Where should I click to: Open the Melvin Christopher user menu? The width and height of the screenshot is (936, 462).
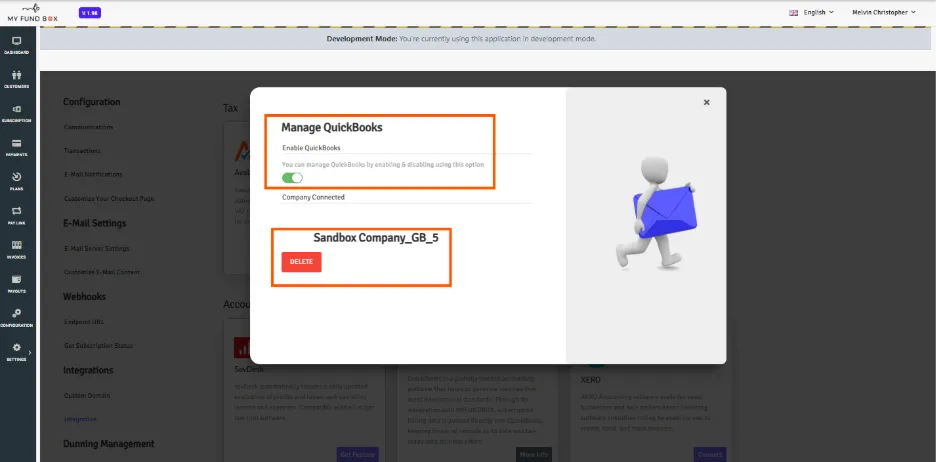(x=884, y=13)
